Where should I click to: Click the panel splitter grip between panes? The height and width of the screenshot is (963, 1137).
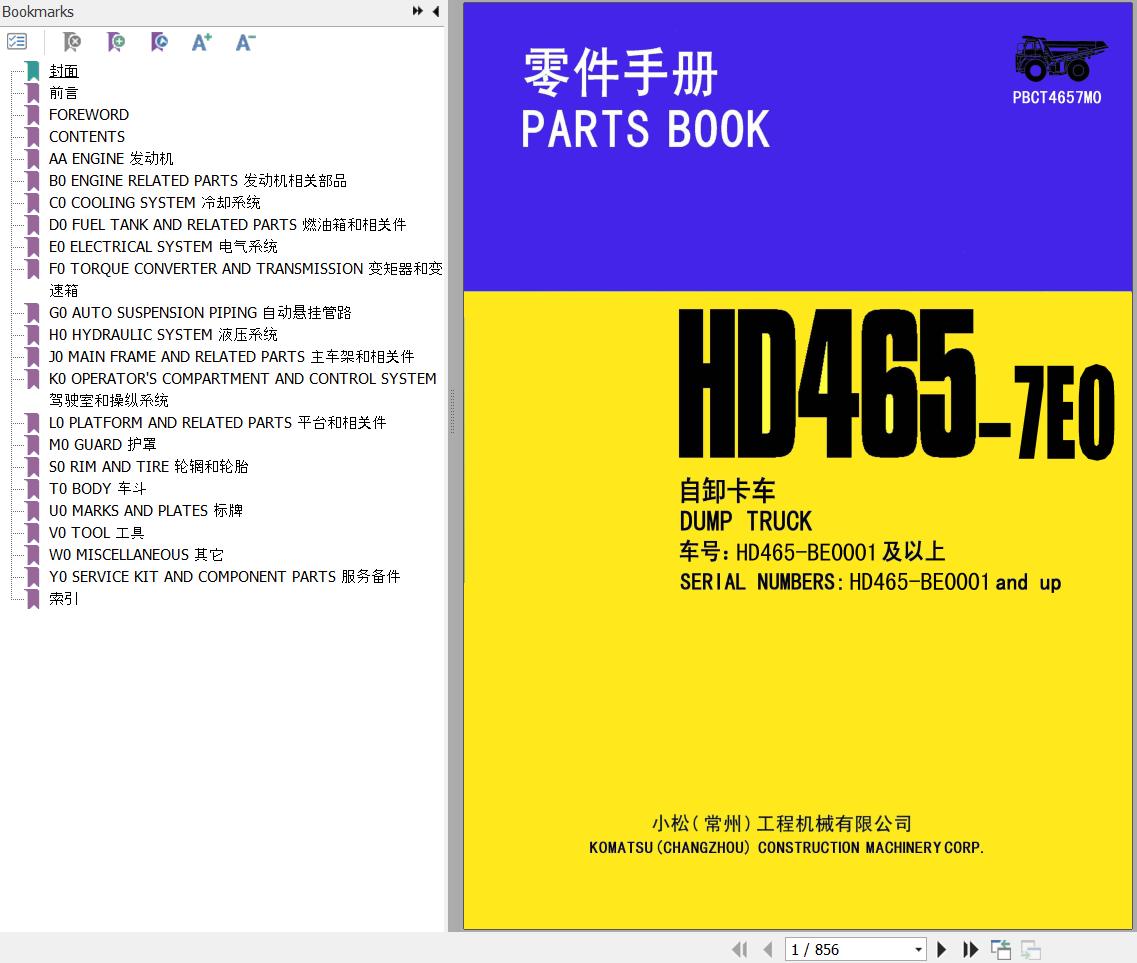452,412
